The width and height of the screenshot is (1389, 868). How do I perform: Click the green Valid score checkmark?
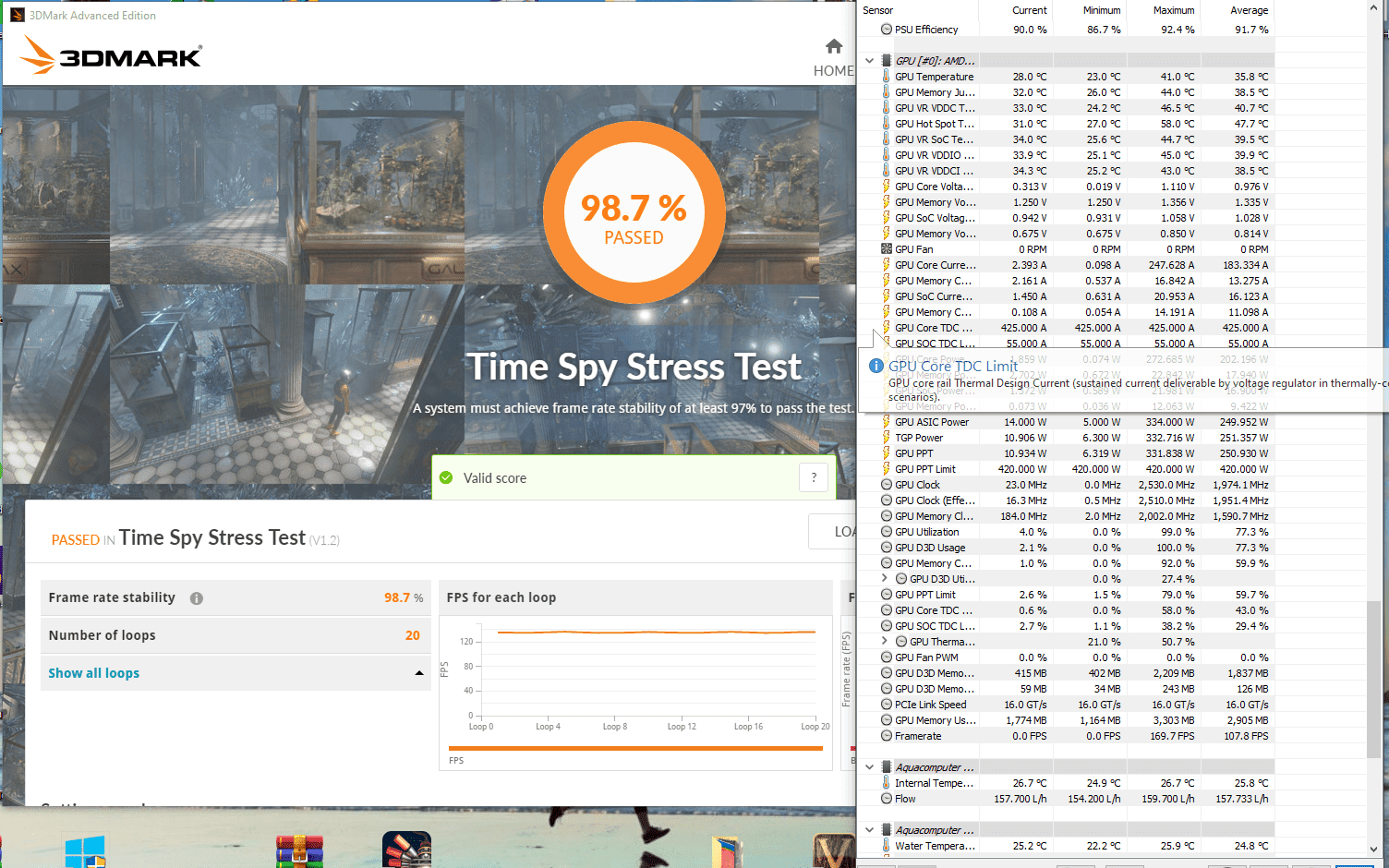(x=446, y=477)
